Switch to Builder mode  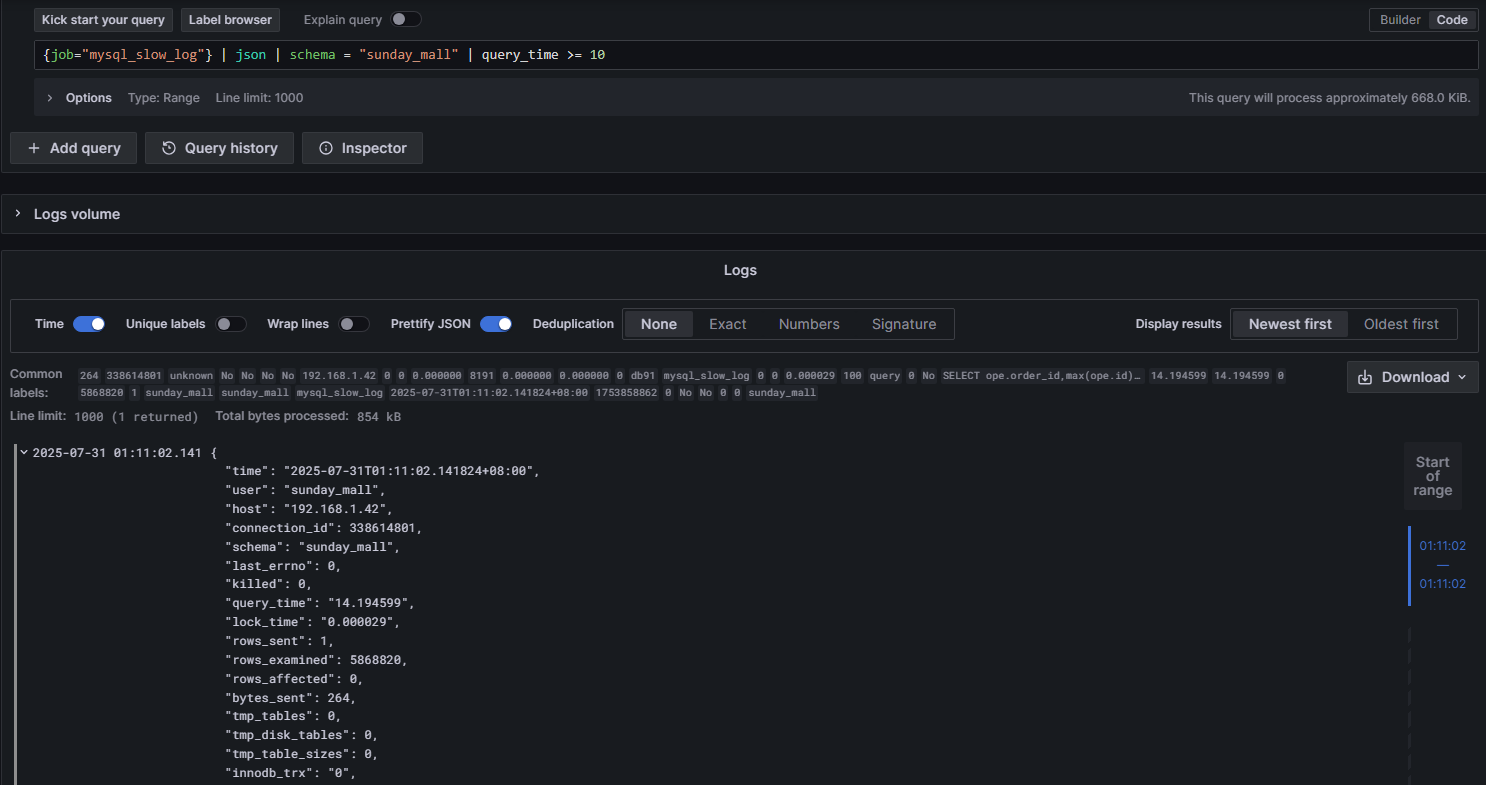(1400, 20)
